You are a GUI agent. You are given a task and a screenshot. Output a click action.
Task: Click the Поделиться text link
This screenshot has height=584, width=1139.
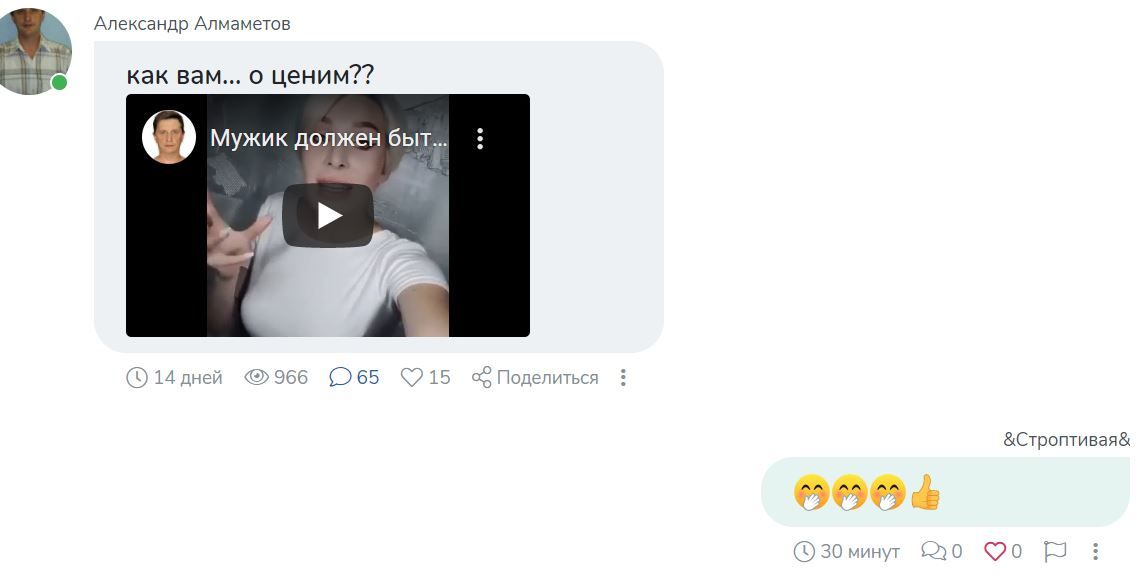pos(548,378)
